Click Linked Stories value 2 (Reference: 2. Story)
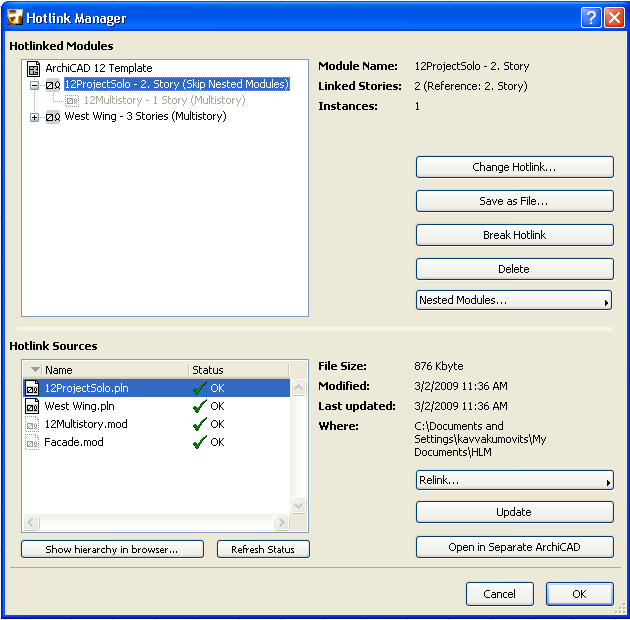The height and width of the screenshot is (620, 630). [471, 86]
